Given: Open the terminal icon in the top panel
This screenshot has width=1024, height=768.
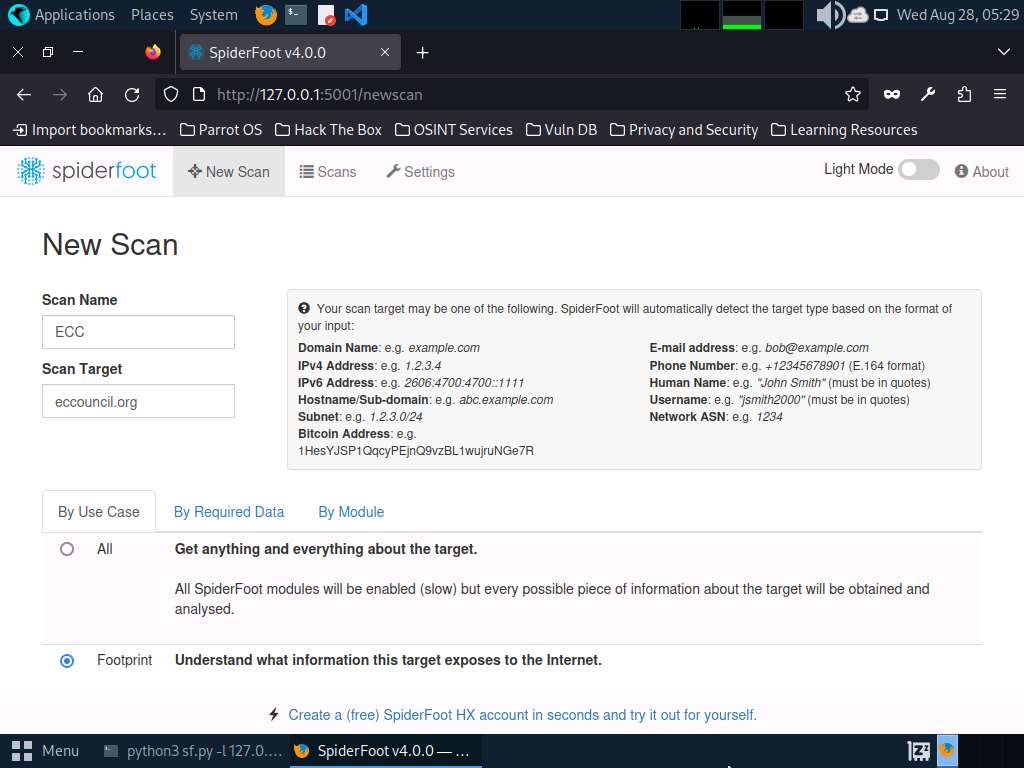Looking at the screenshot, I should click(x=296, y=14).
